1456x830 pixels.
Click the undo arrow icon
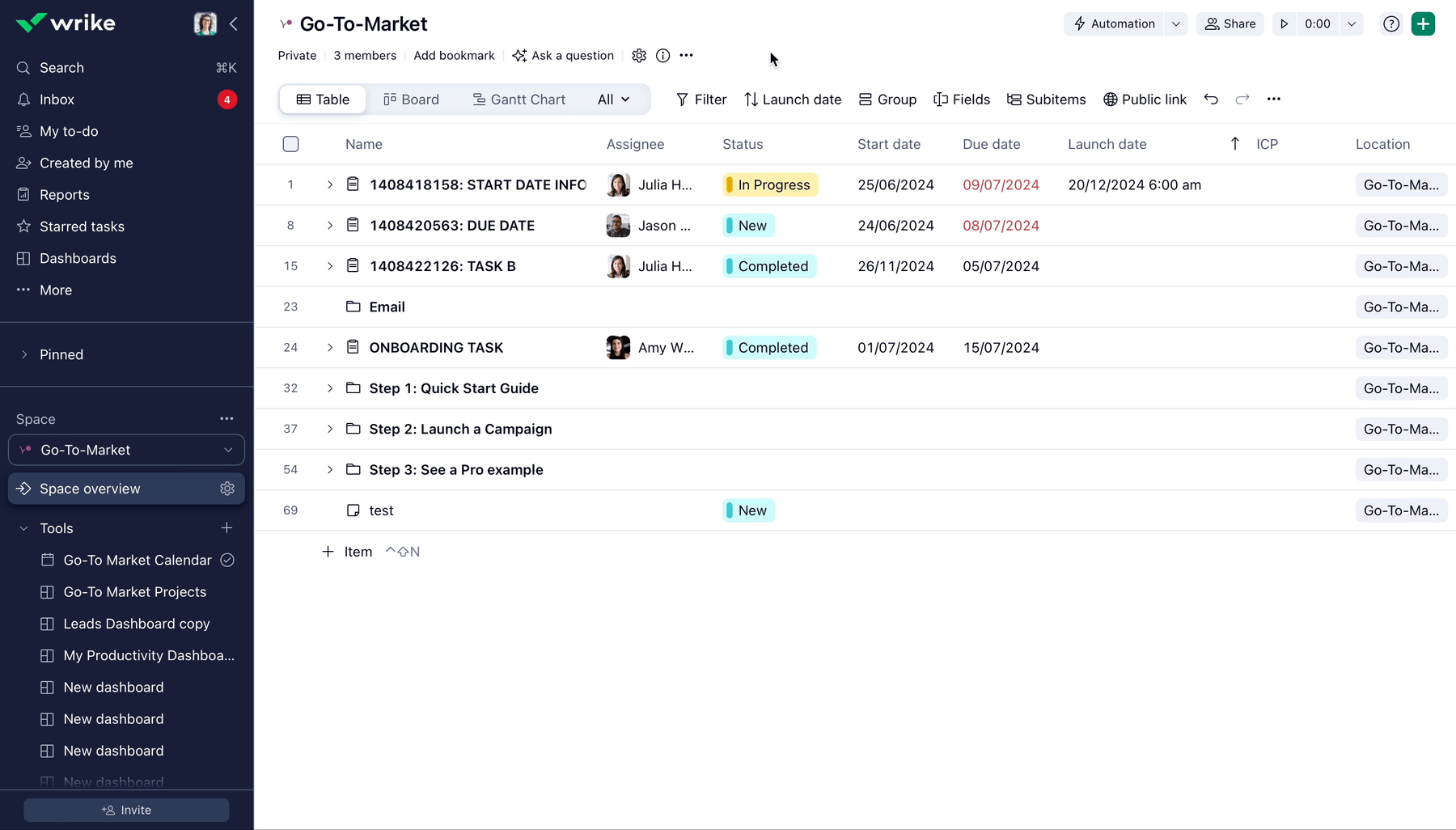[1210, 100]
